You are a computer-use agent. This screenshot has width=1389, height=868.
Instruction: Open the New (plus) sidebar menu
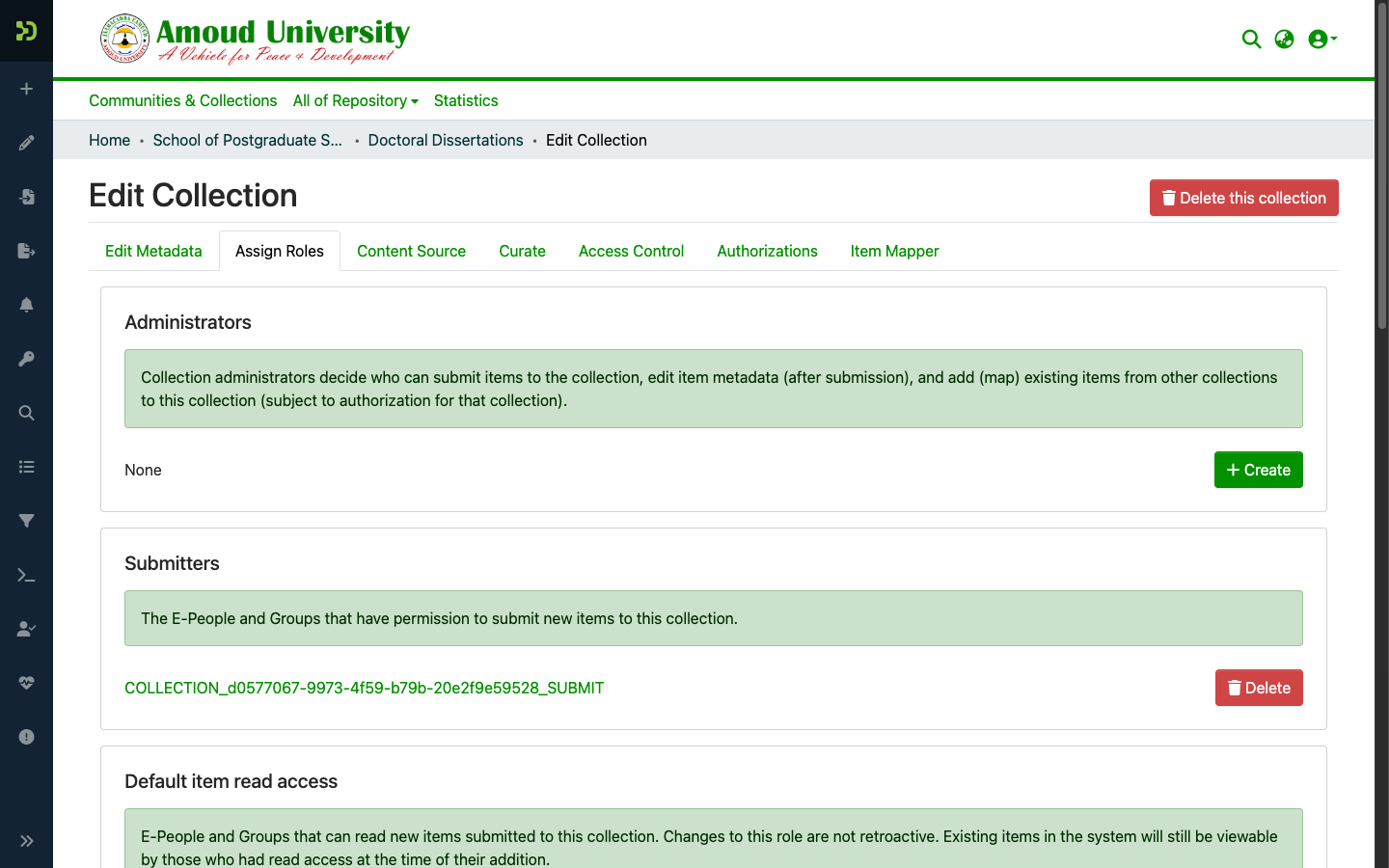pos(26,89)
